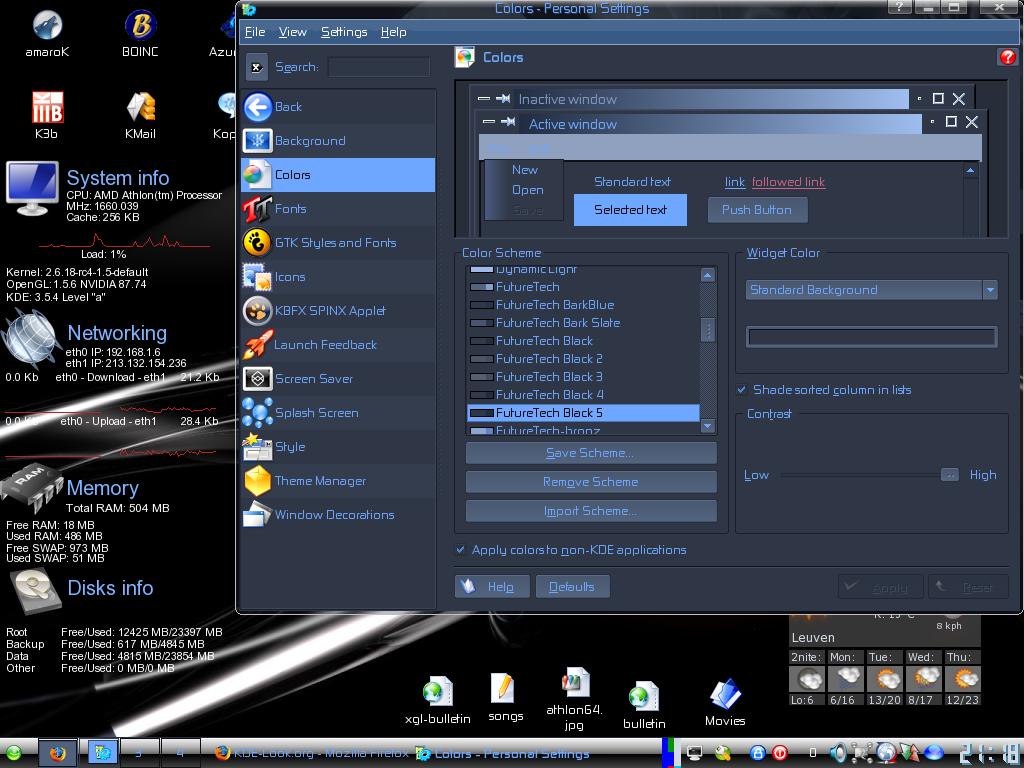
Task: Open the Theme Manager module
Action: point(338,480)
